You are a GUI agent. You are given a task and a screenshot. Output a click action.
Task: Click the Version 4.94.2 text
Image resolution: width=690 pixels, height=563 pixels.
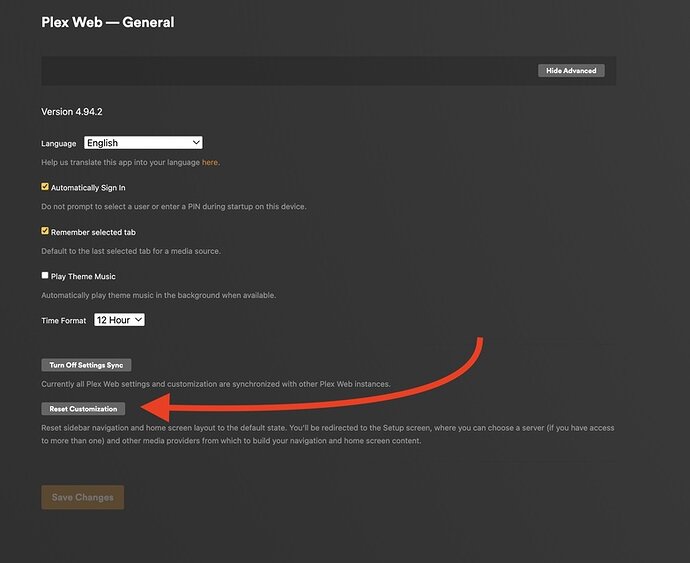[x=72, y=112]
